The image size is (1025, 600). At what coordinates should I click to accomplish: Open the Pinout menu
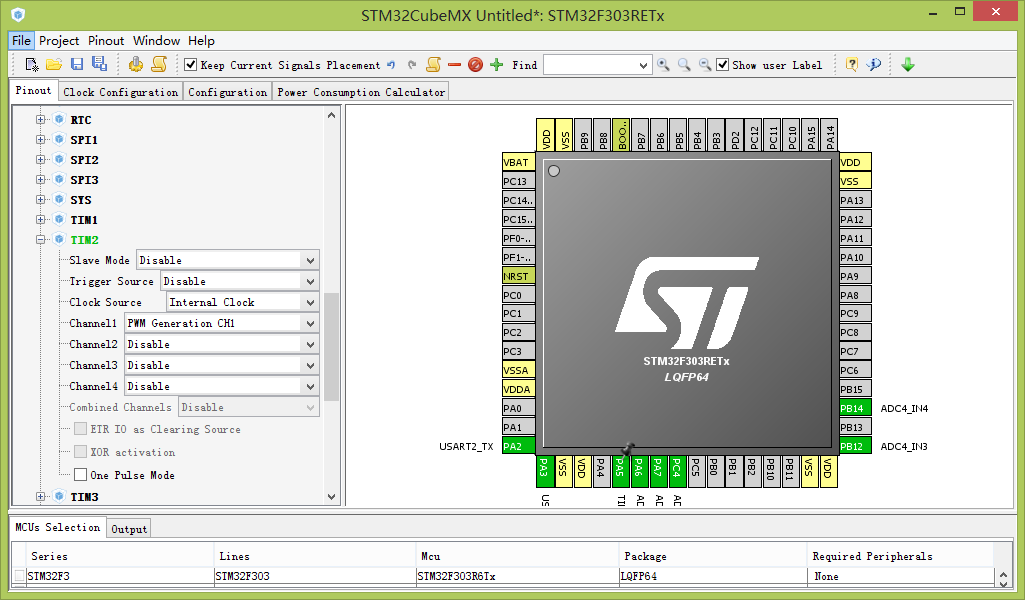106,41
